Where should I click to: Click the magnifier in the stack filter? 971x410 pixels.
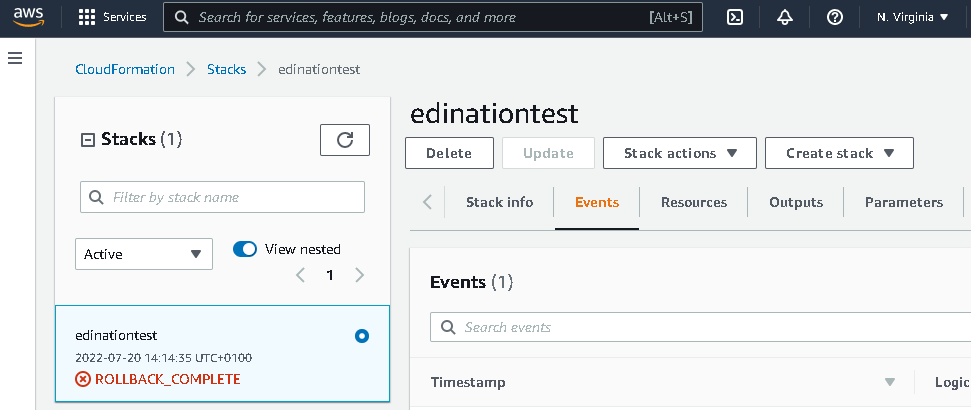tap(96, 198)
